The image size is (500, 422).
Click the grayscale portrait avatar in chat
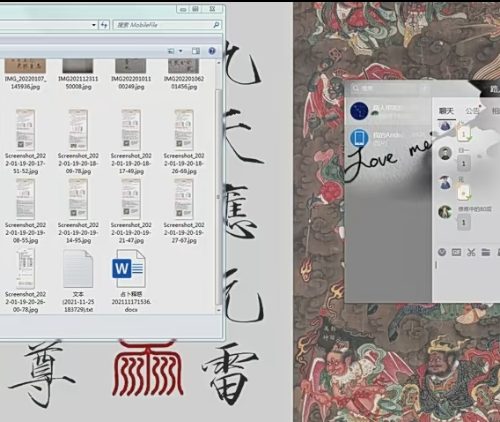(x=445, y=153)
